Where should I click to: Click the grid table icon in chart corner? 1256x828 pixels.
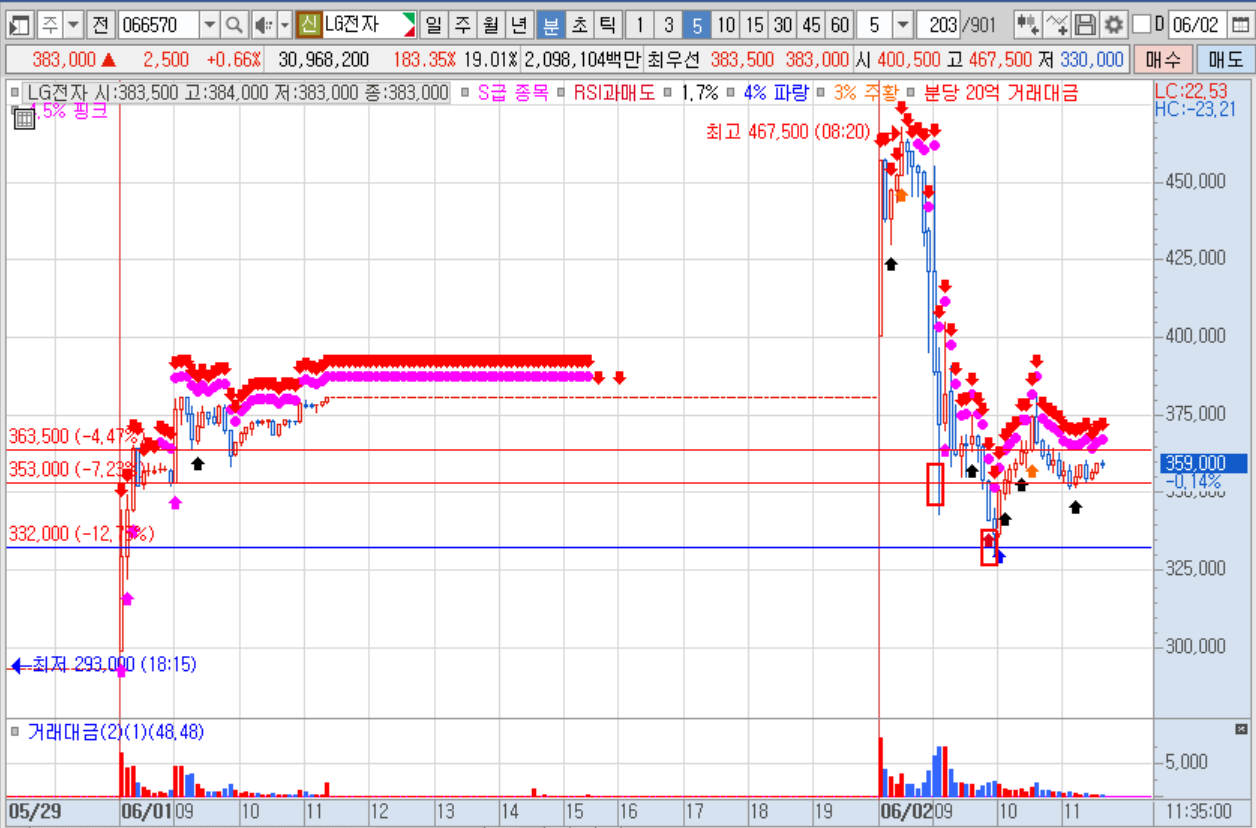tap(23, 119)
